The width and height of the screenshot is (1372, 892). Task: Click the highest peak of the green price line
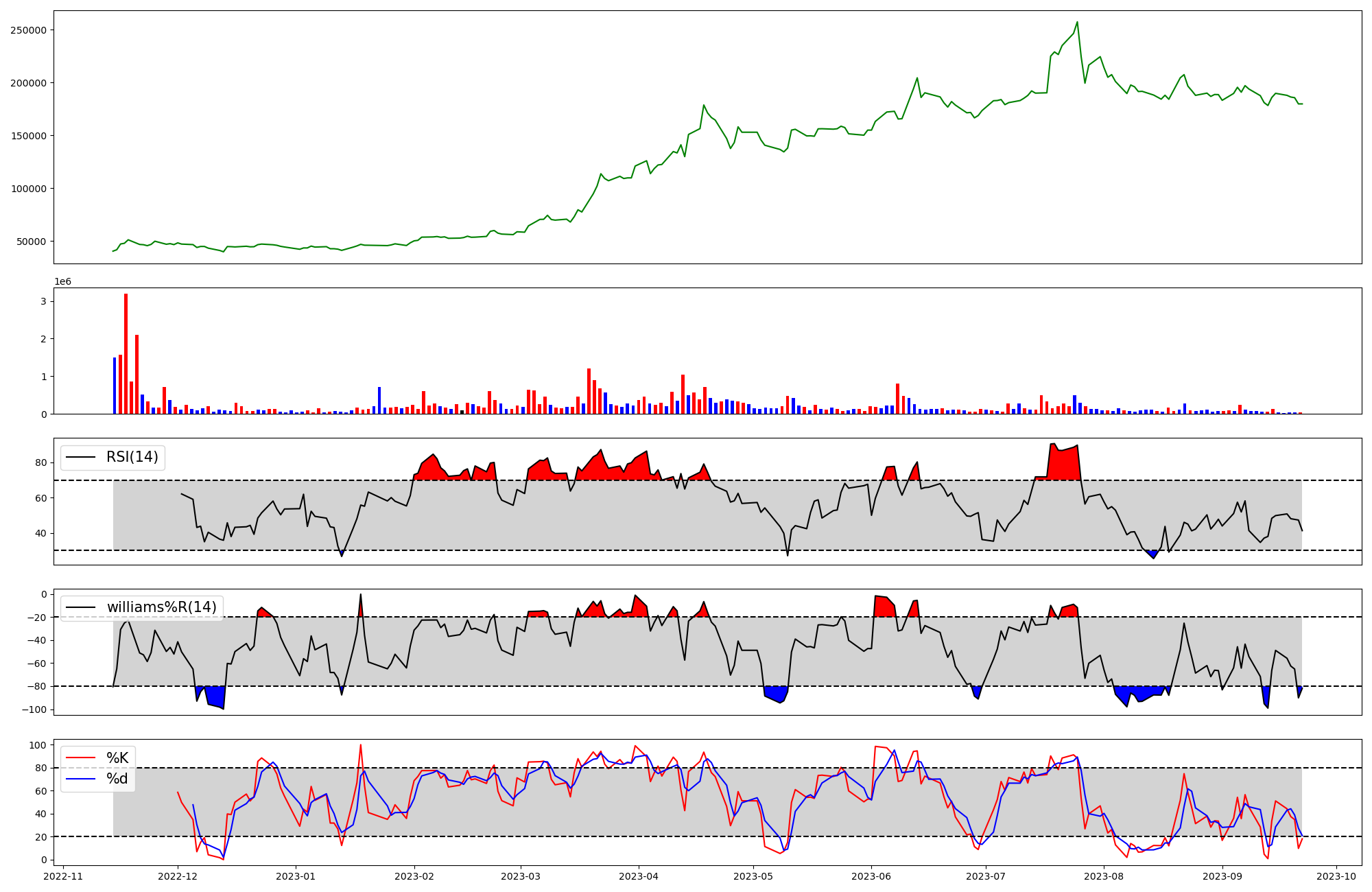pos(1077,23)
